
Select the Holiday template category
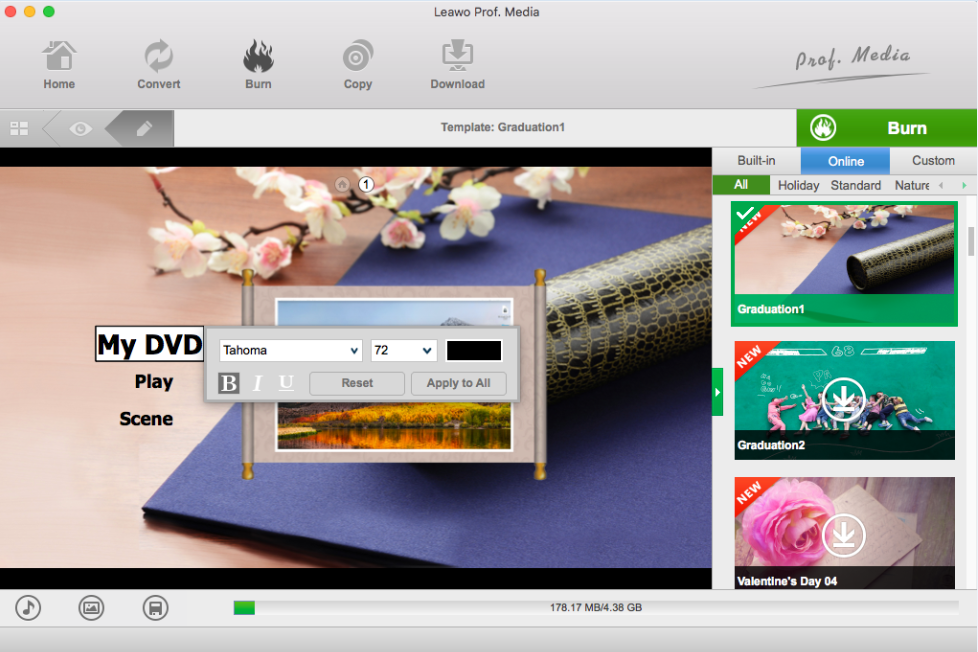[798, 185]
